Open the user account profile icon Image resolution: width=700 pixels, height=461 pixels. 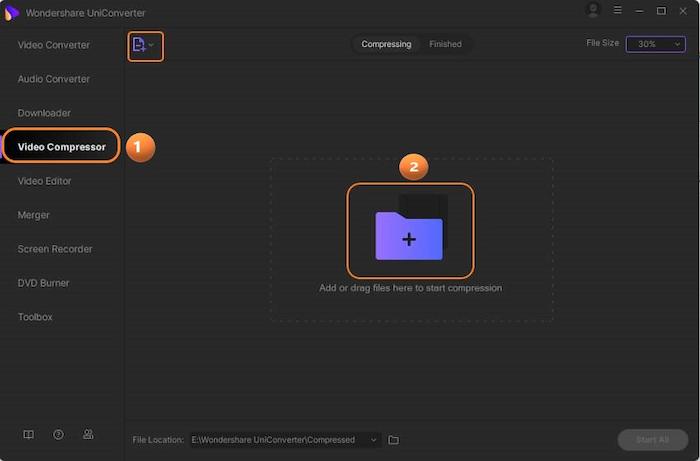[x=594, y=10]
